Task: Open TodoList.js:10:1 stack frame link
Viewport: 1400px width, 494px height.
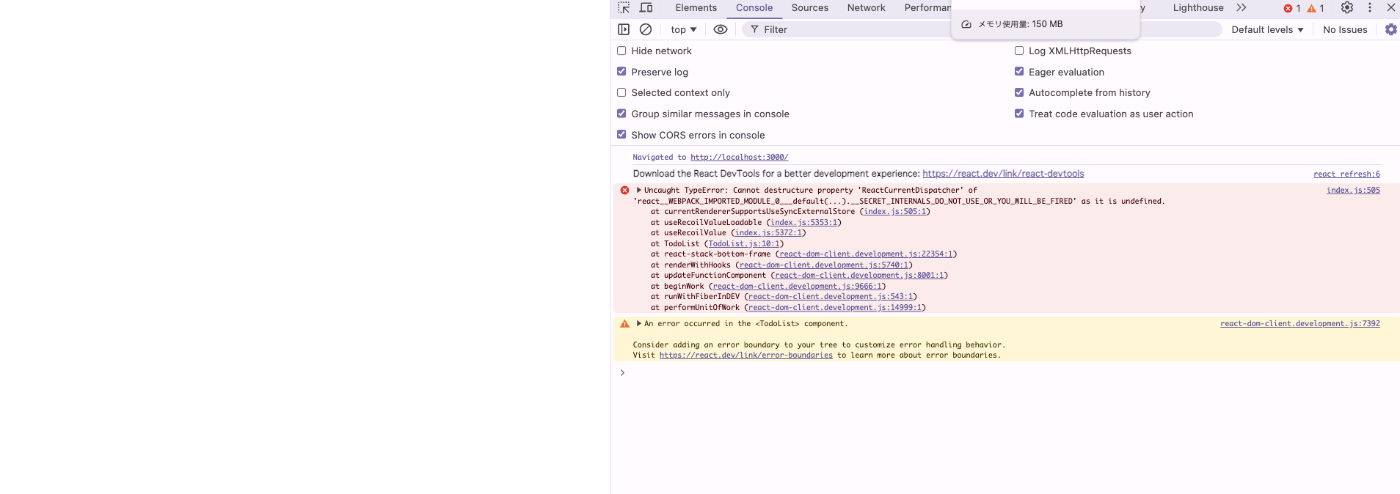Action: coord(744,243)
